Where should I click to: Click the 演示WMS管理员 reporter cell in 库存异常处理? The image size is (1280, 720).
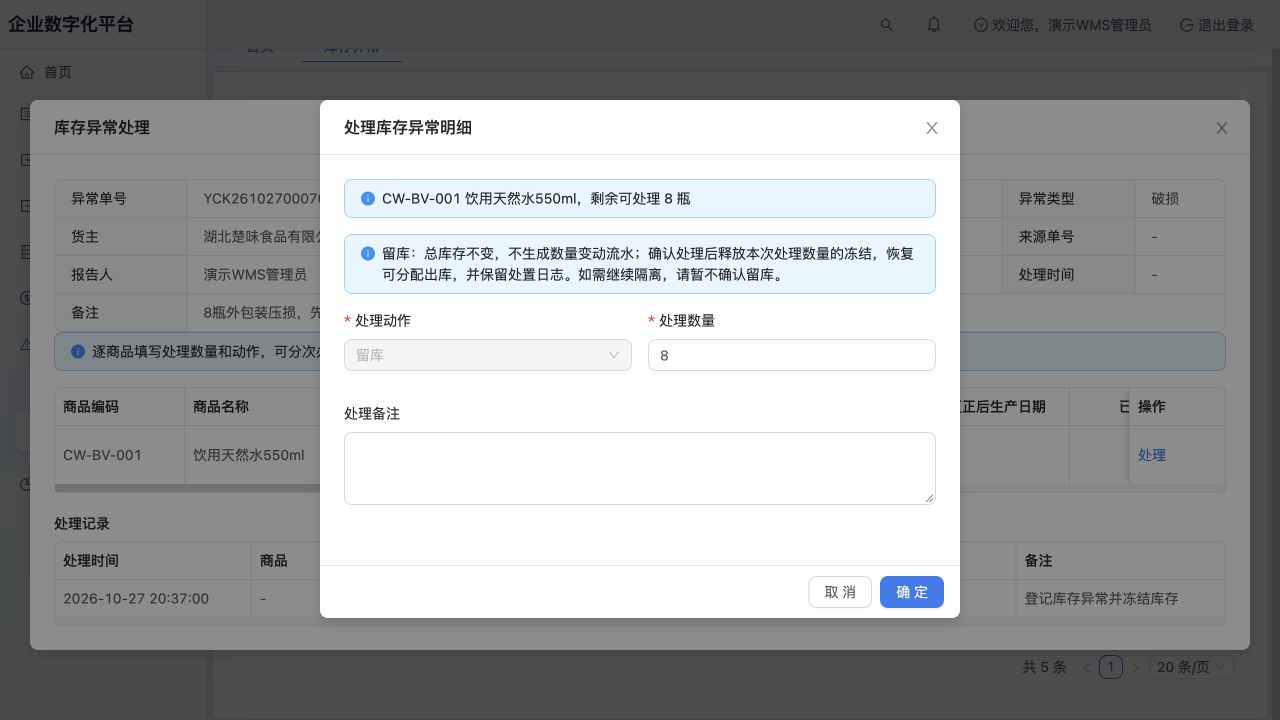point(255,275)
